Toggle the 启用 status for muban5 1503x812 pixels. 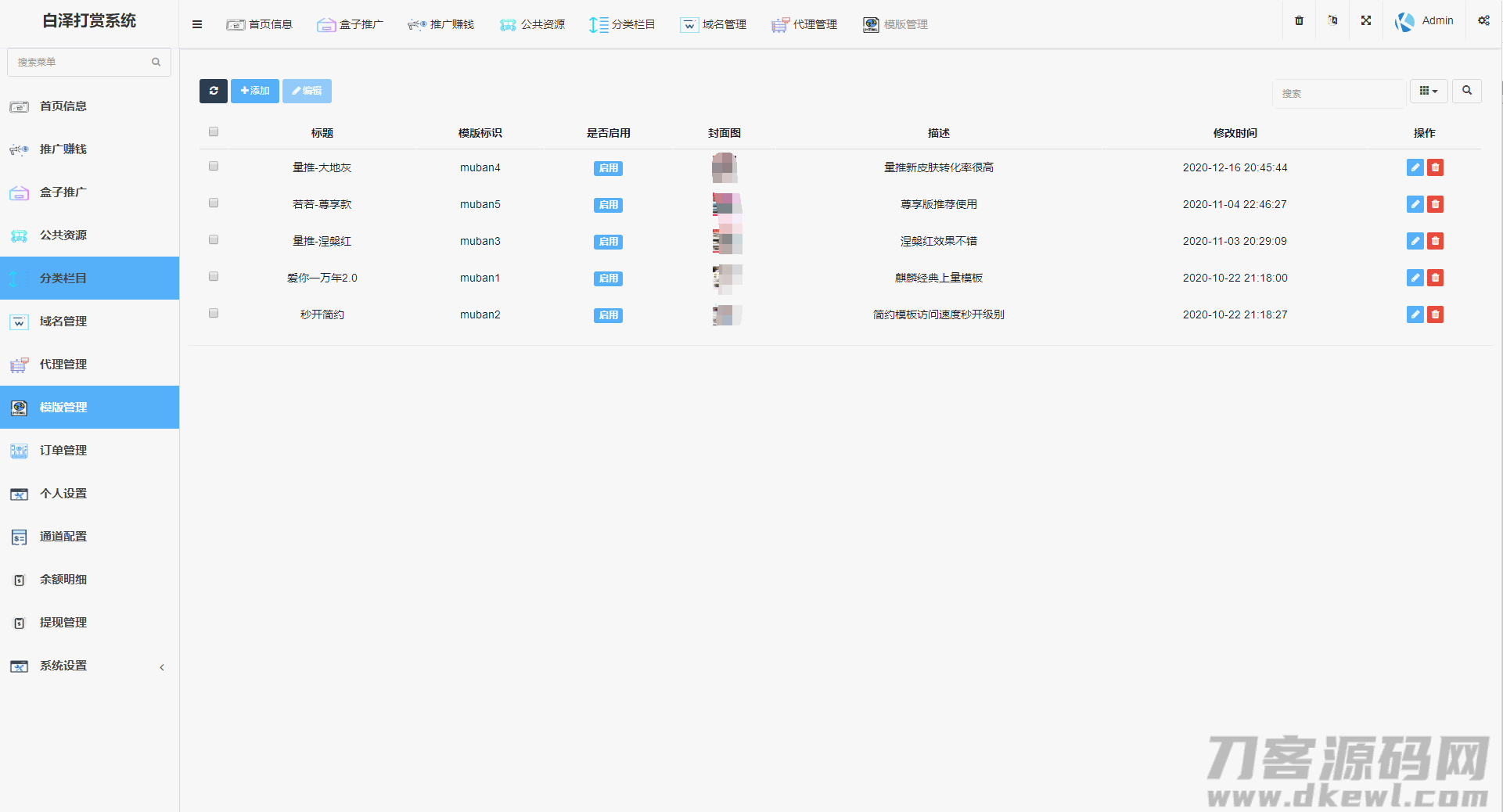608,205
